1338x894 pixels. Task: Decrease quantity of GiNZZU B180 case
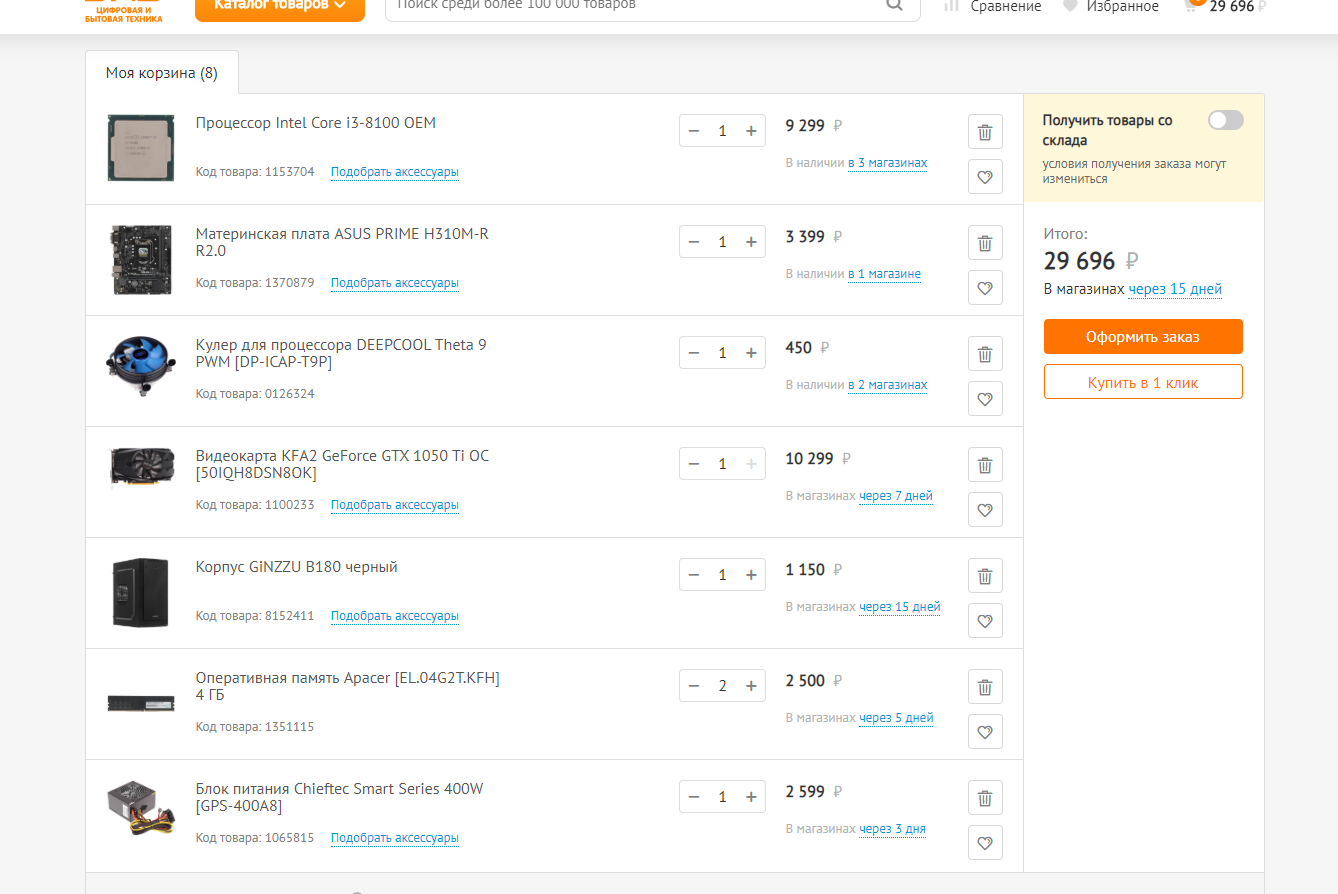[x=694, y=575]
